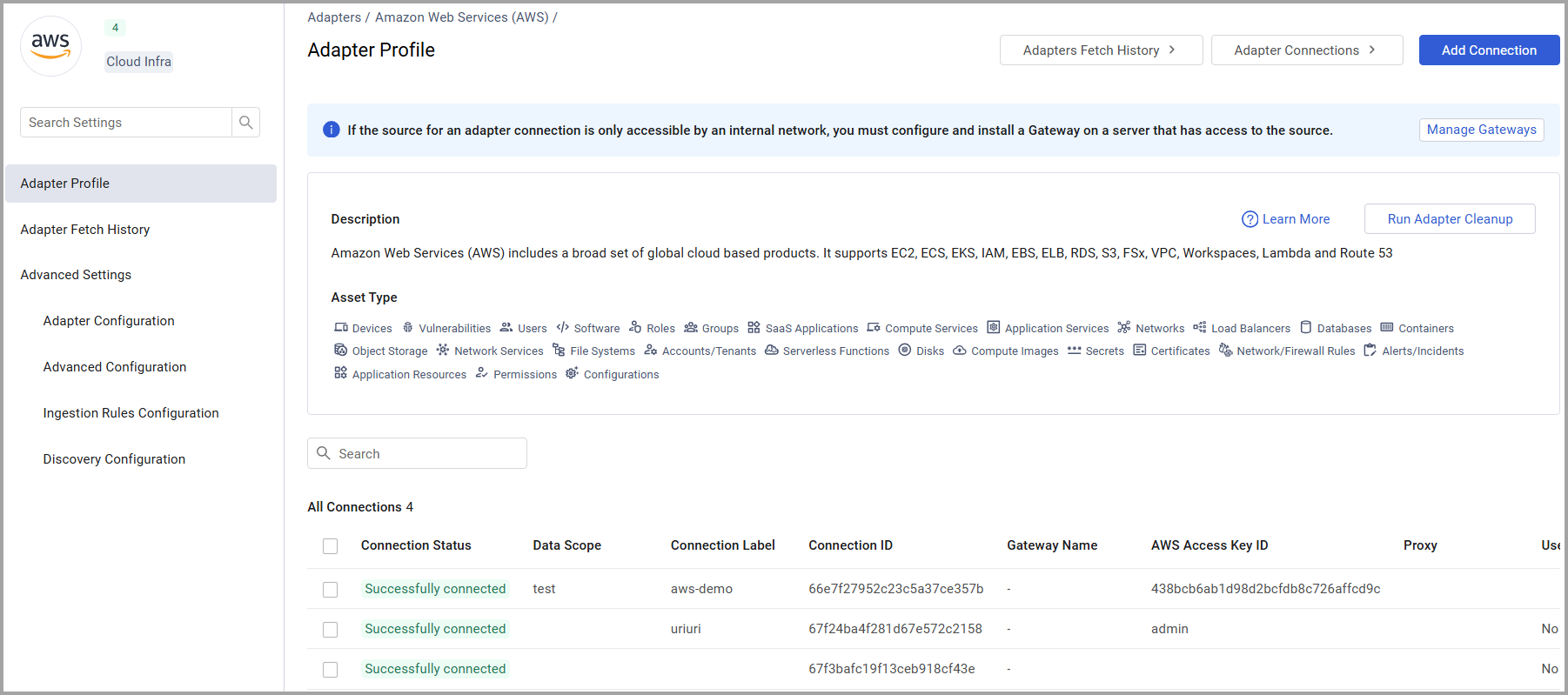Check the aws-demo connection row checkbox
This screenshot has width=1568, height=695.
tap(331, 590)
